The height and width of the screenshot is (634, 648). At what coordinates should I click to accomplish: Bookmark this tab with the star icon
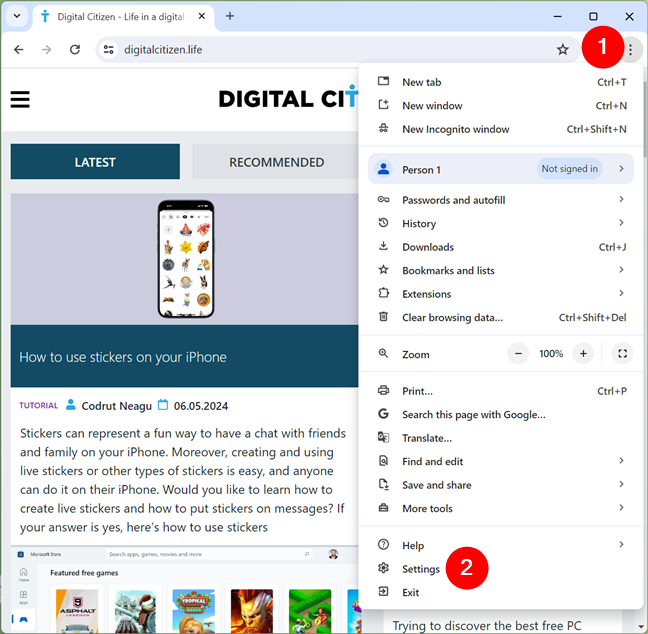(562, 50)
